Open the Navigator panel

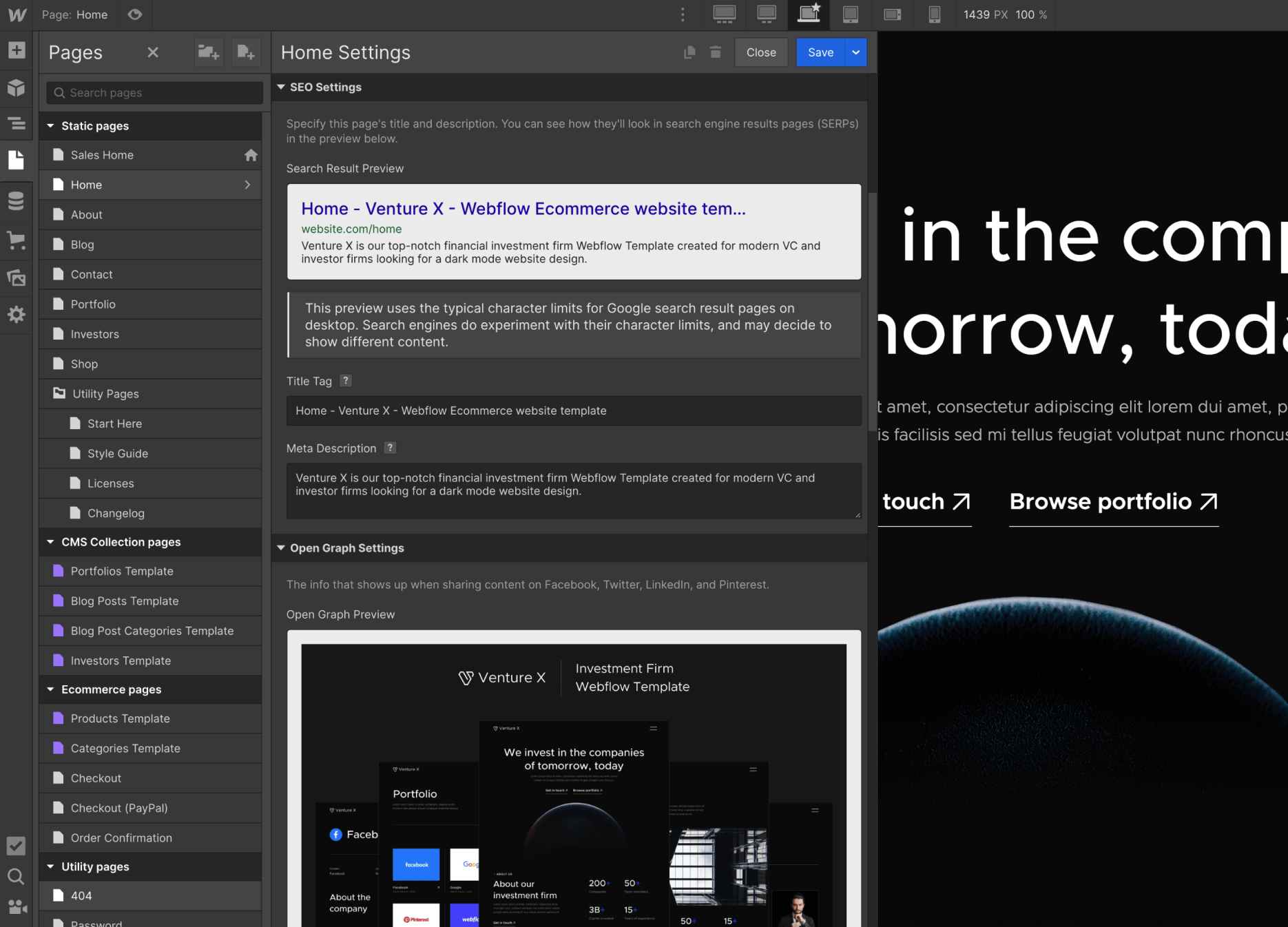pyautogui.click(x=15, y=124)
